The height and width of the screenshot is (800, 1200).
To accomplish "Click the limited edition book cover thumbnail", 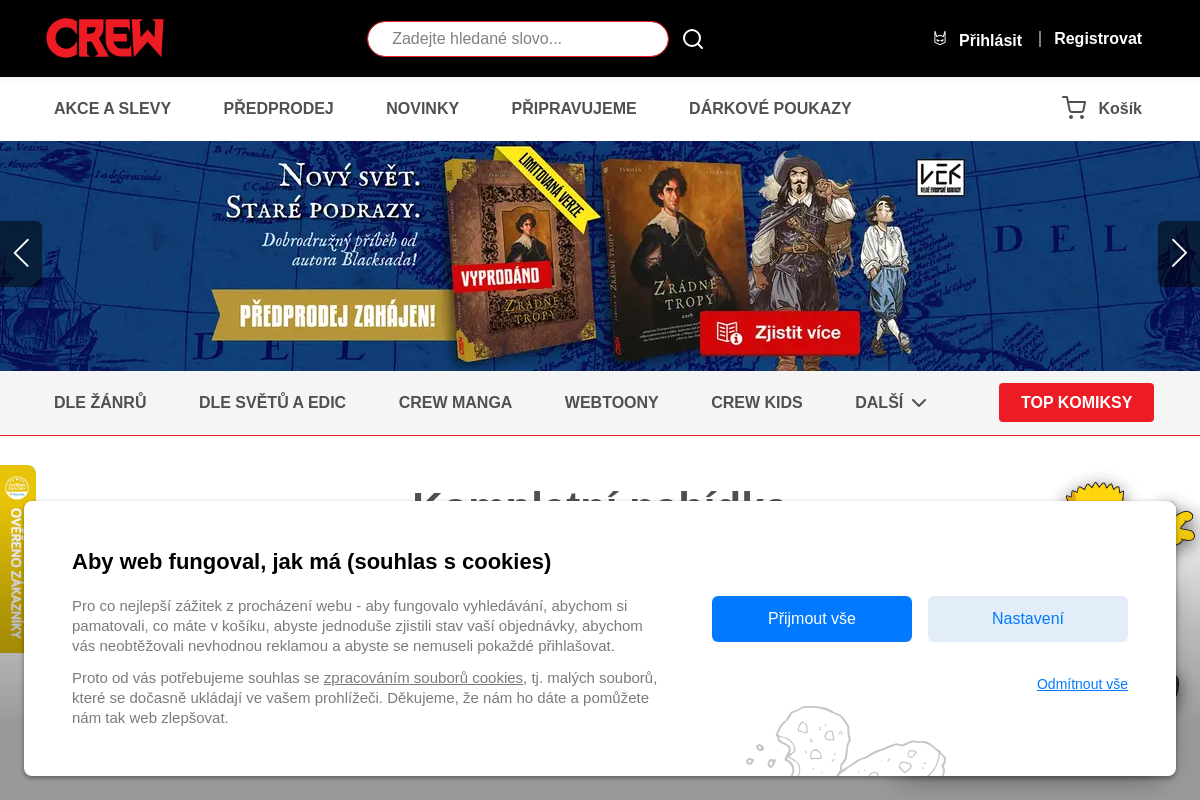I will (520, 260).
